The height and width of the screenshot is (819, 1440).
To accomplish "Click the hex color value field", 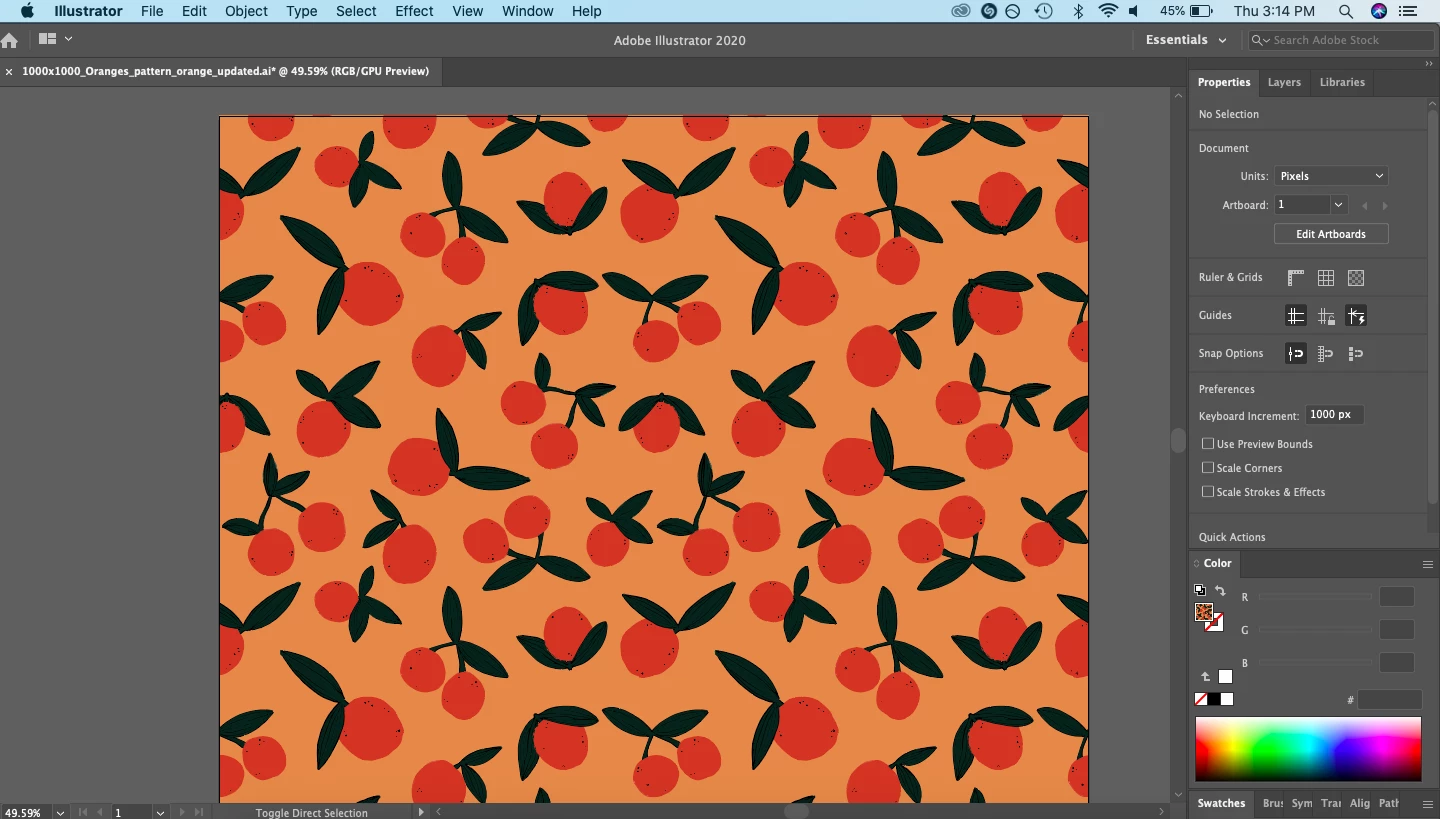I will [x=1389, y=700].
